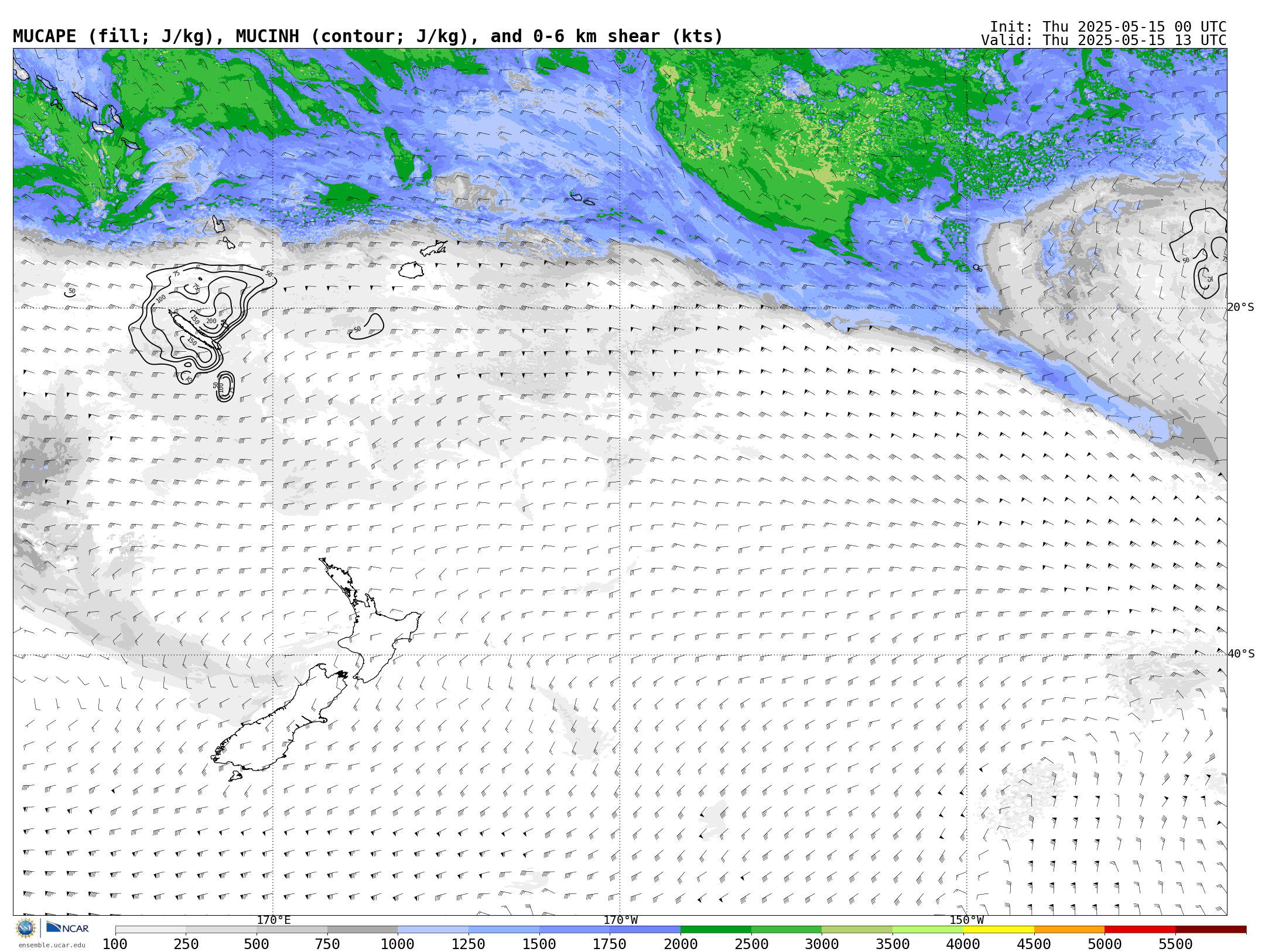Click the 1750 colorbar tick label
The width and height of the screenshot is (1265, 952).
pos(610,944)
